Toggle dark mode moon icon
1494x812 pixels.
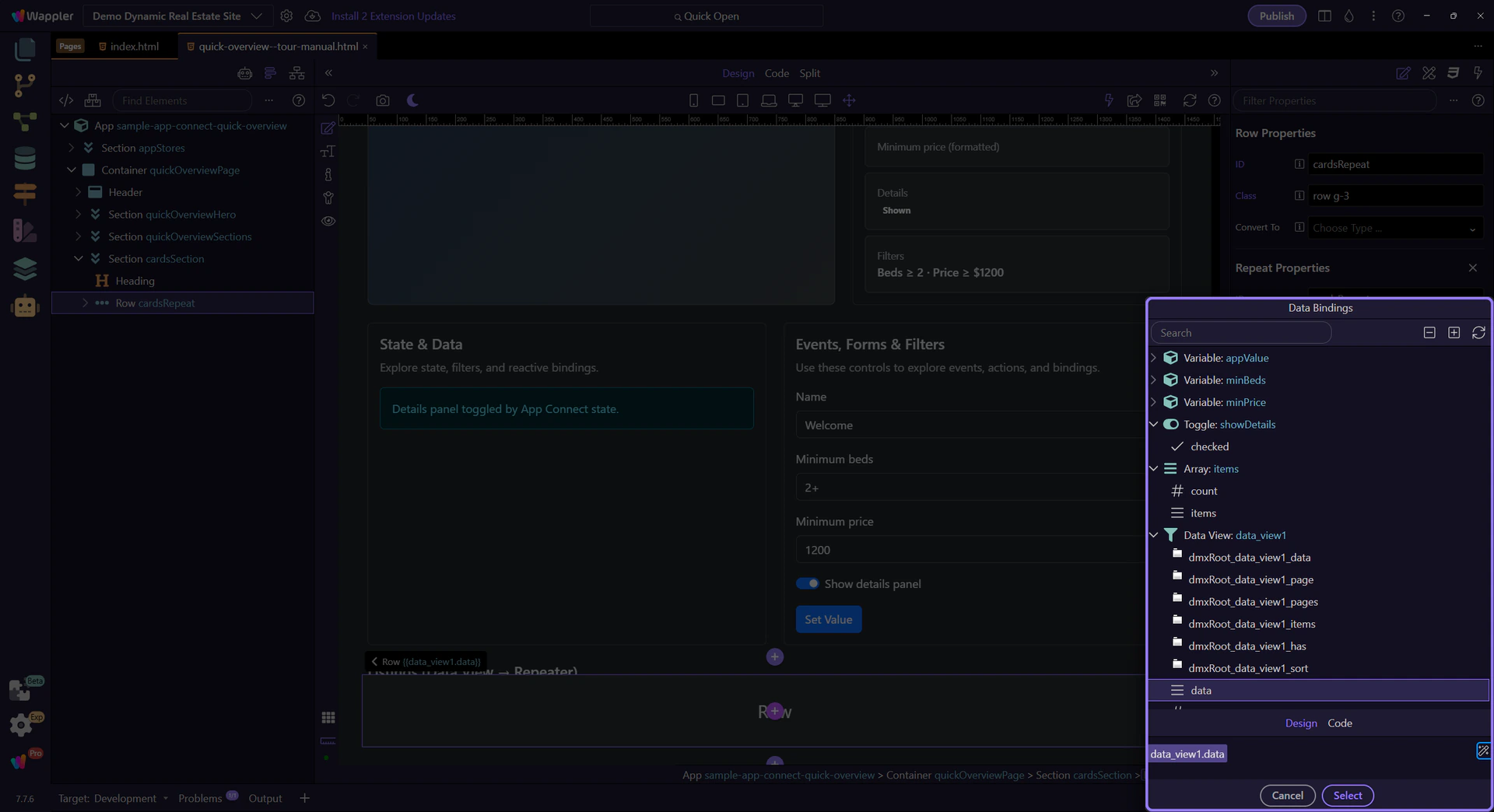(412, 100)
